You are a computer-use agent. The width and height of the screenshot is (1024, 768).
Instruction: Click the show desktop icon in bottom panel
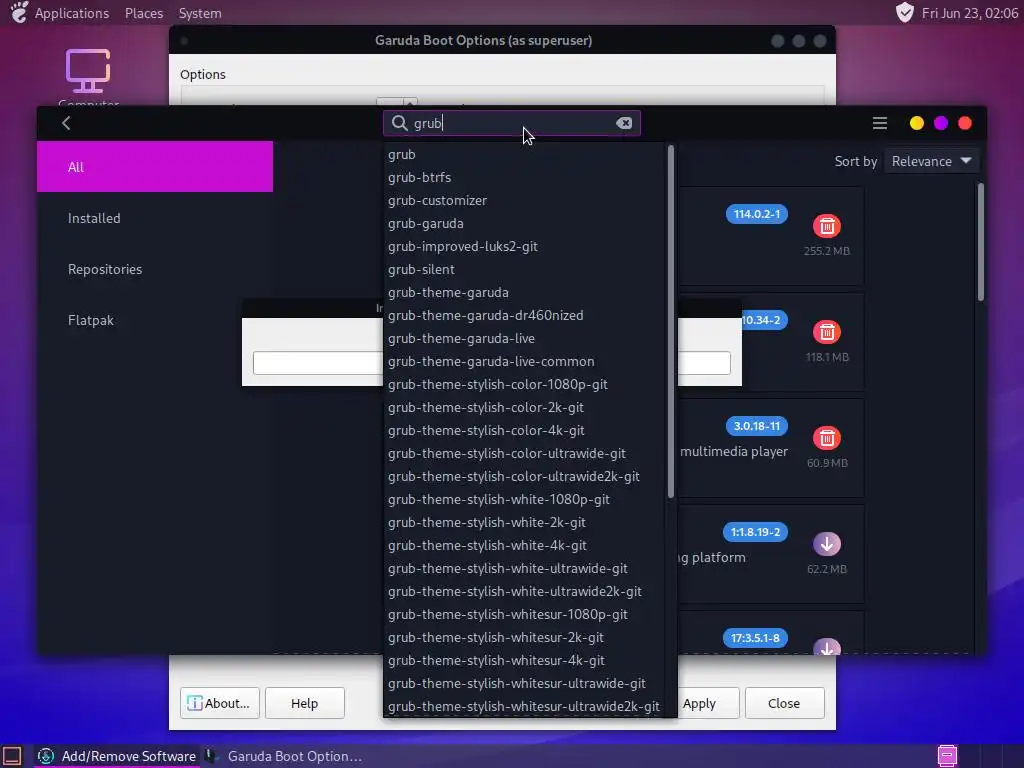click(x=12, y=756)
